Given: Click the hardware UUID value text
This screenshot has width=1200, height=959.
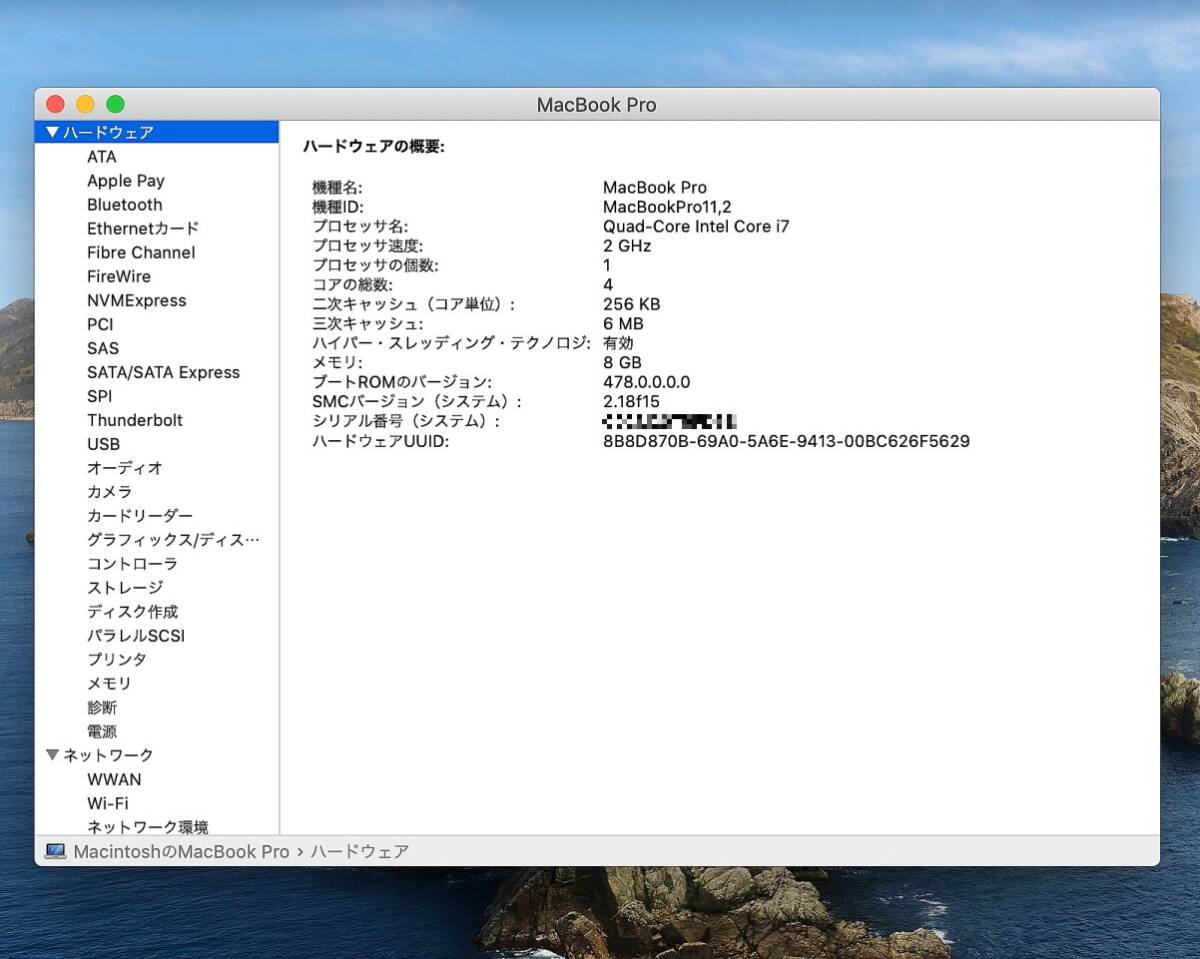Looking at the screenshot, I should point(785,441).
